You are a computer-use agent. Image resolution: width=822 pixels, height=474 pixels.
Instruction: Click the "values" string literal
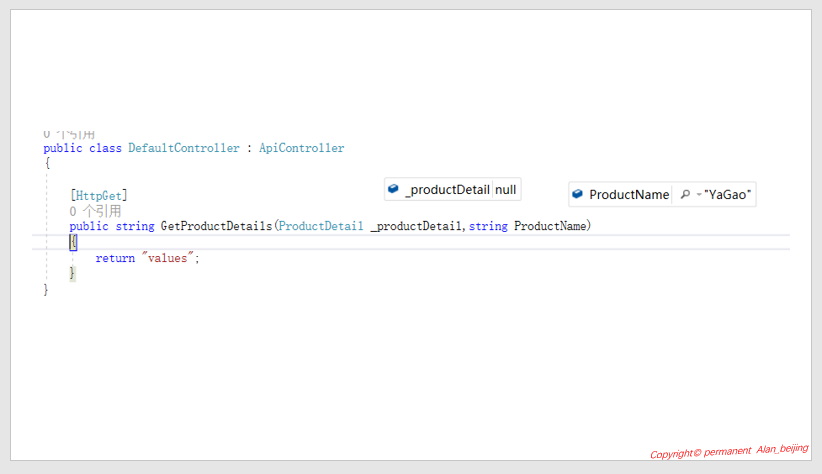tap(167, 257)
